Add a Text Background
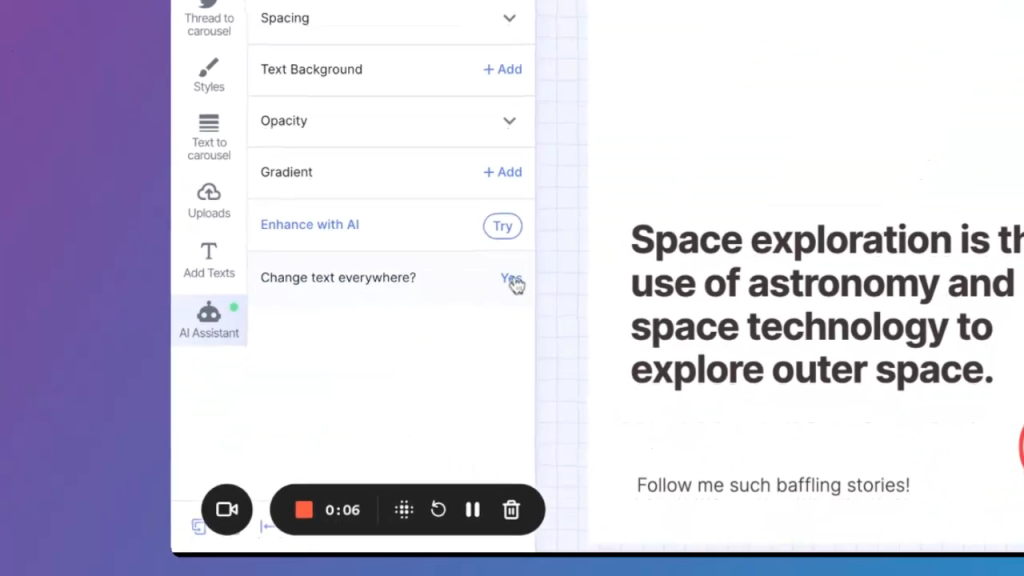This screenshot has width=1024, height=576. (502, 69)
